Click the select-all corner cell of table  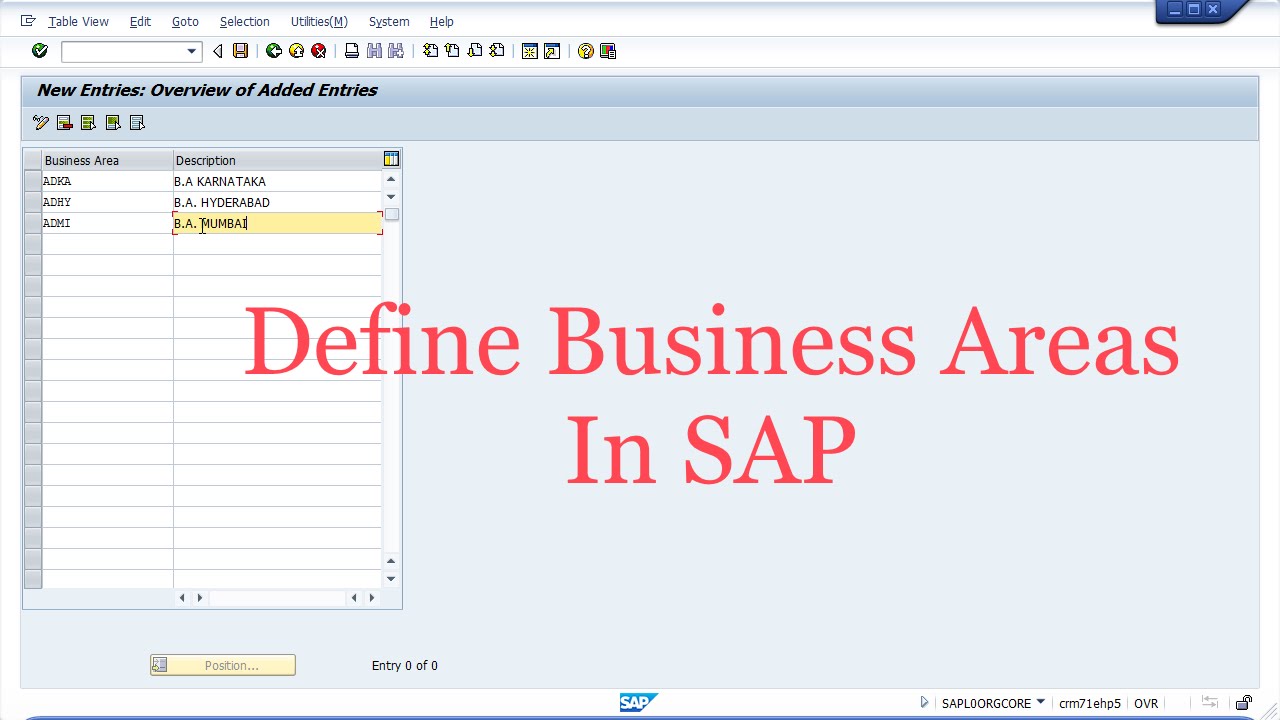point(32,160)
